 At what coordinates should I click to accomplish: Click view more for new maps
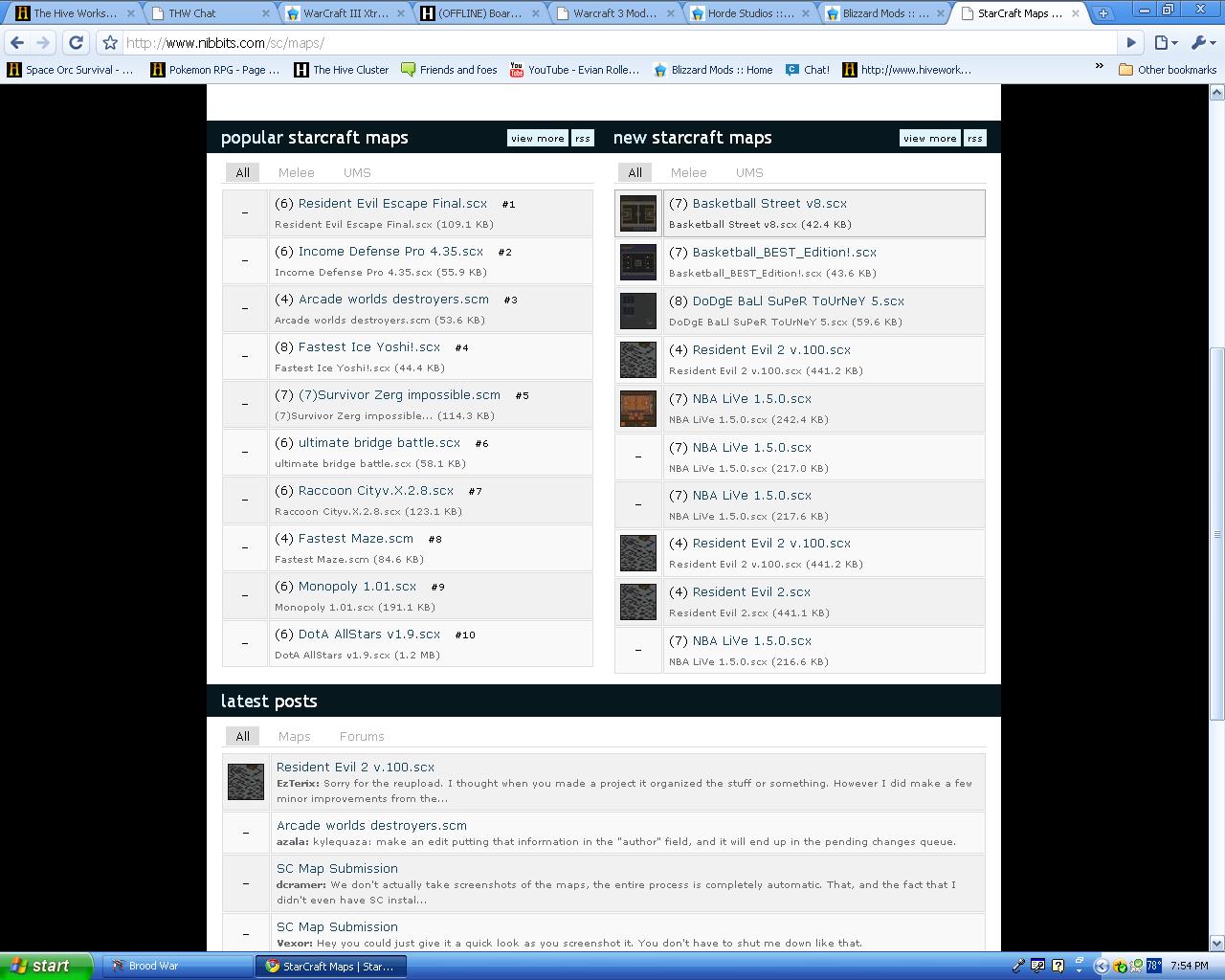click(x=930, y=138)
